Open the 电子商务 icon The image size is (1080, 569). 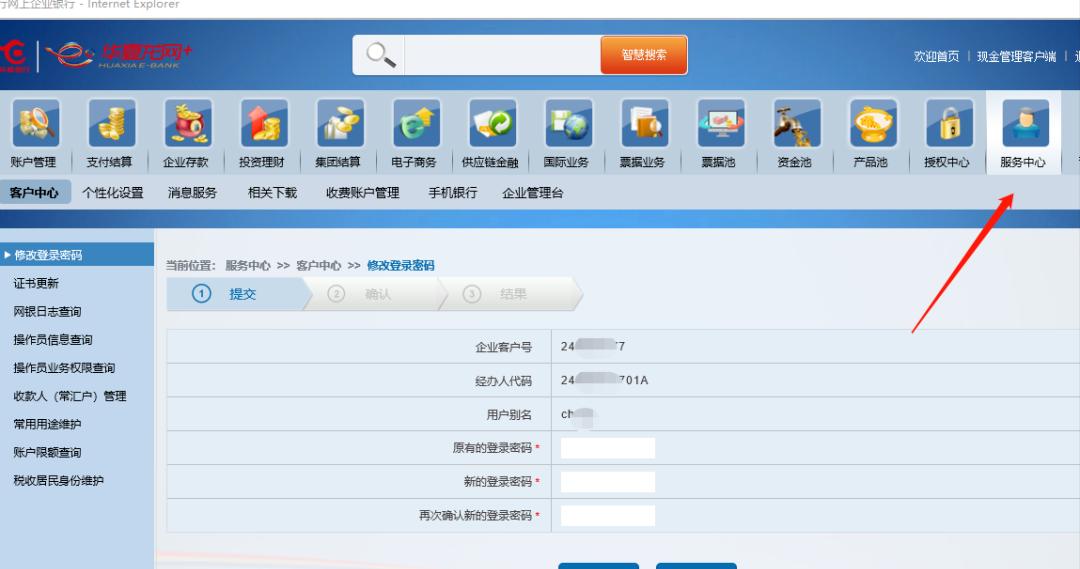click(x=417, y=123)
